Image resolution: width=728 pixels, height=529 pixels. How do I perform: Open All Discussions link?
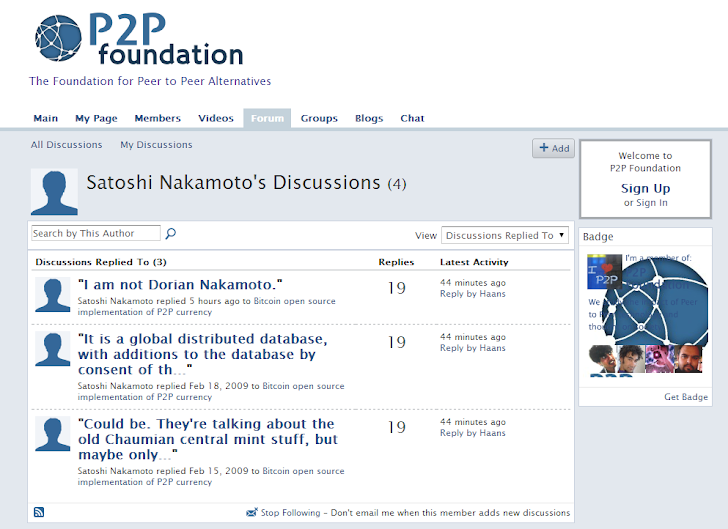pos(66,145)
